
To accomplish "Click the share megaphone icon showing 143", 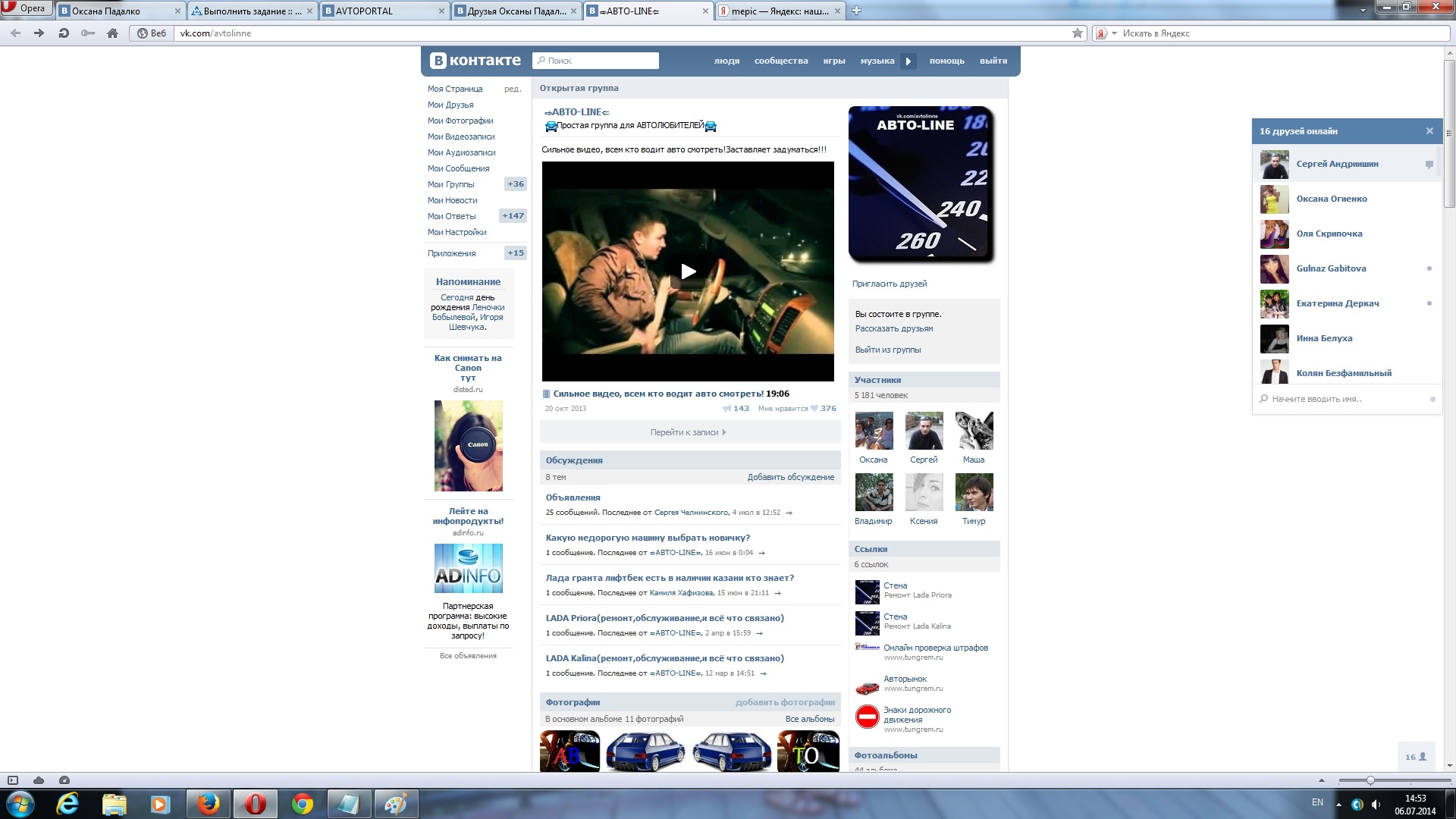I will pyautogui.click(x=727, y=409).
